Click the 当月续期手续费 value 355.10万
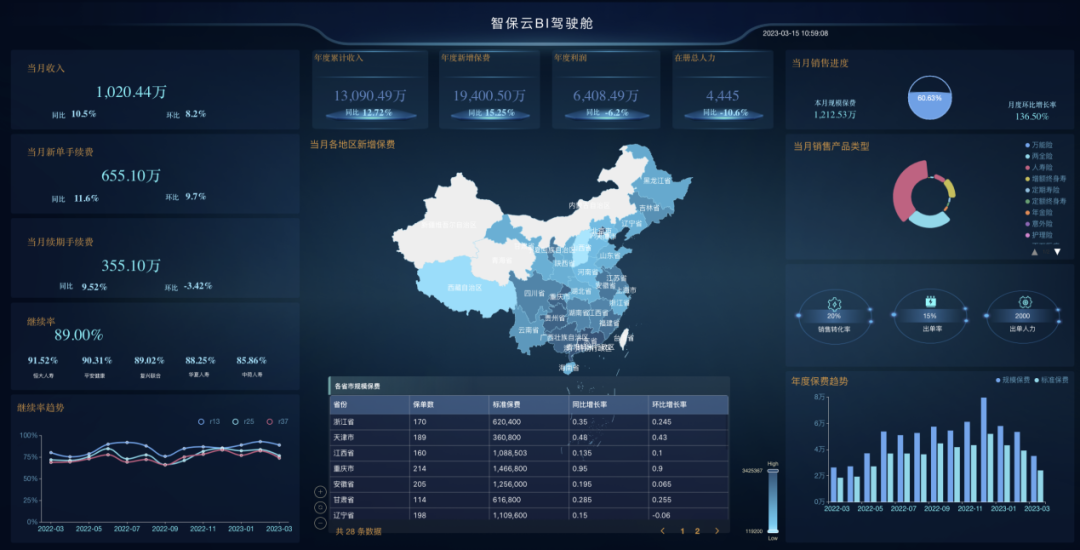 click(x=131, y=266)
